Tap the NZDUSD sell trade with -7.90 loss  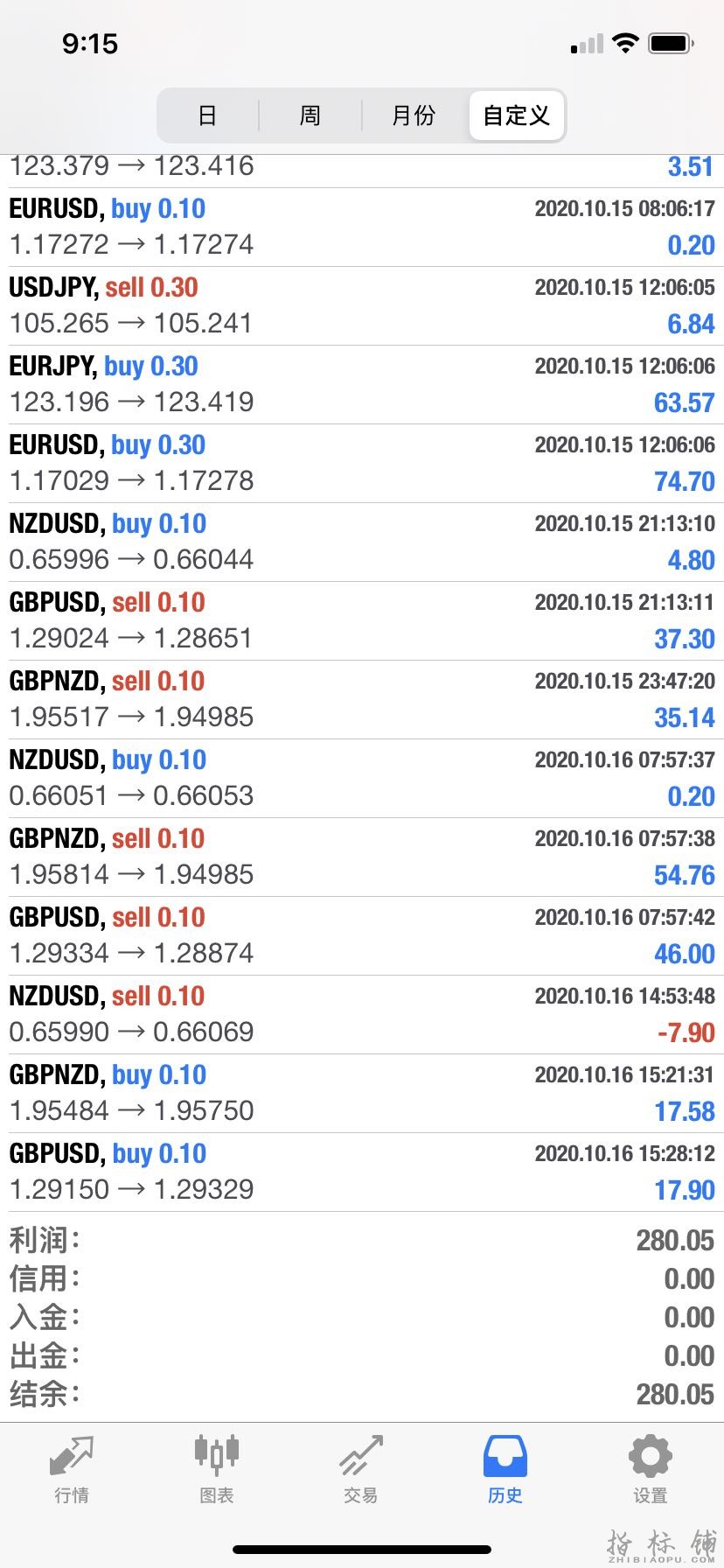362,1015
